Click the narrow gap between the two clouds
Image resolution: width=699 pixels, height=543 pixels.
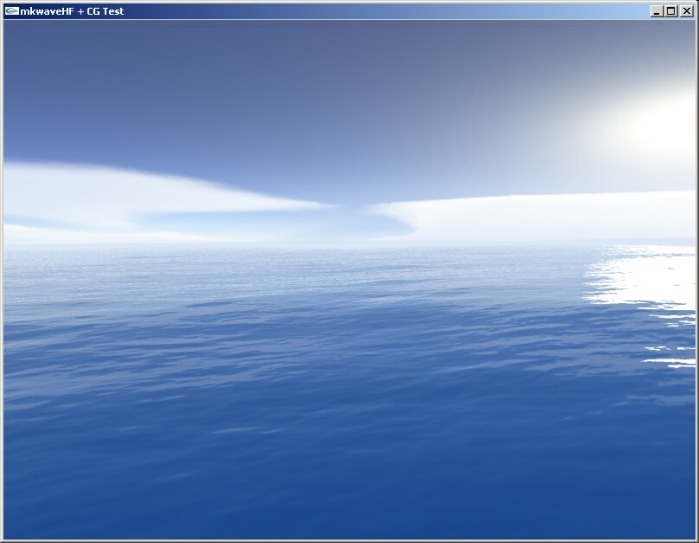click(345, 207)
